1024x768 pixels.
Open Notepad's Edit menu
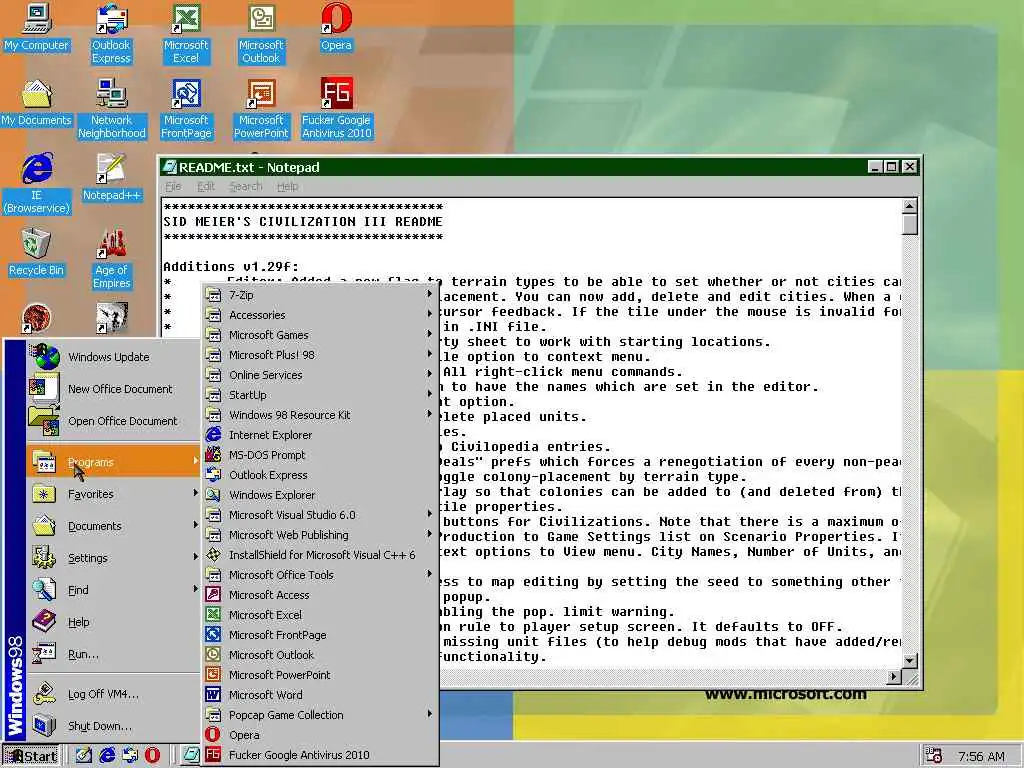click(206, 187)
